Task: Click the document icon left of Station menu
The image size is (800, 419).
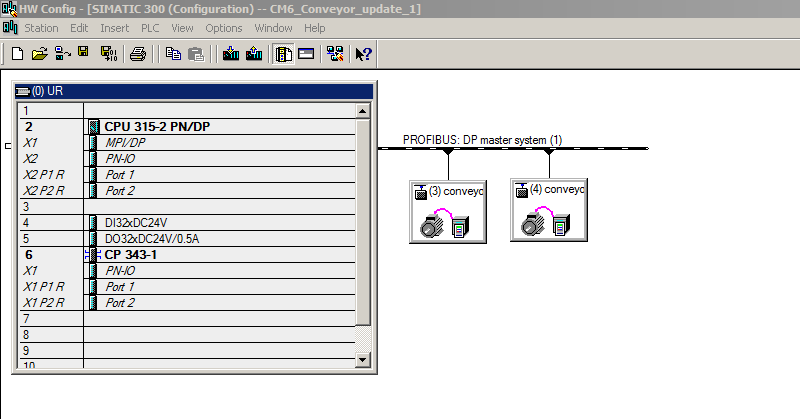Action: click(10, 28)
